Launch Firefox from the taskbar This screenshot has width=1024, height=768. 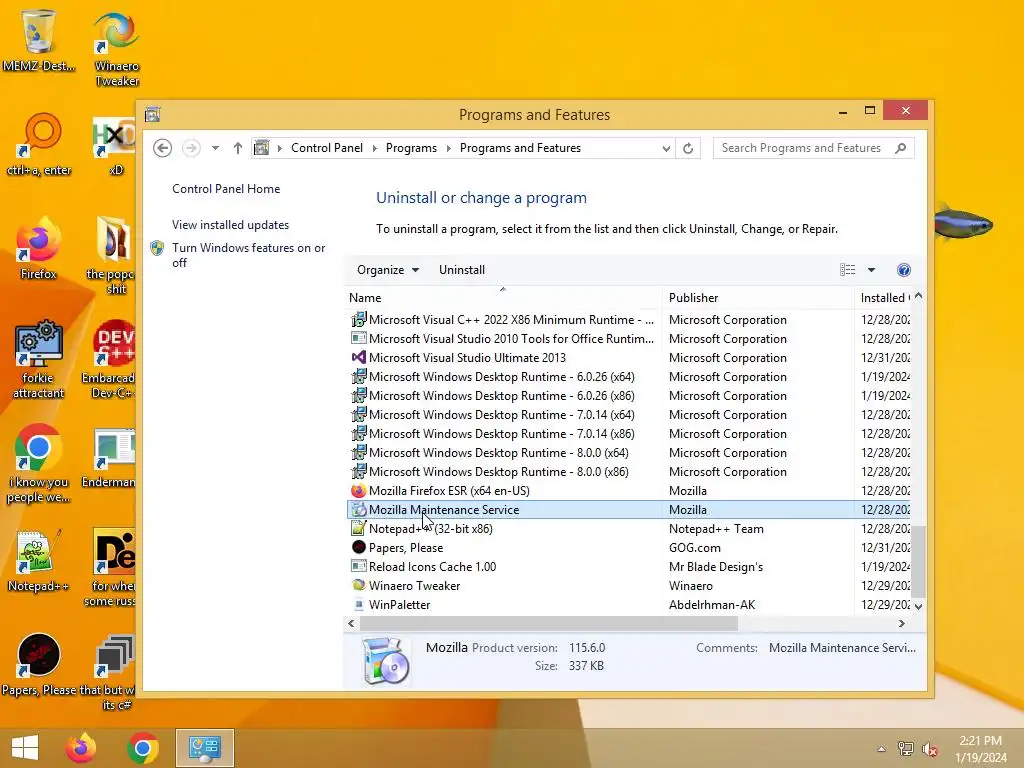(81, 748)
